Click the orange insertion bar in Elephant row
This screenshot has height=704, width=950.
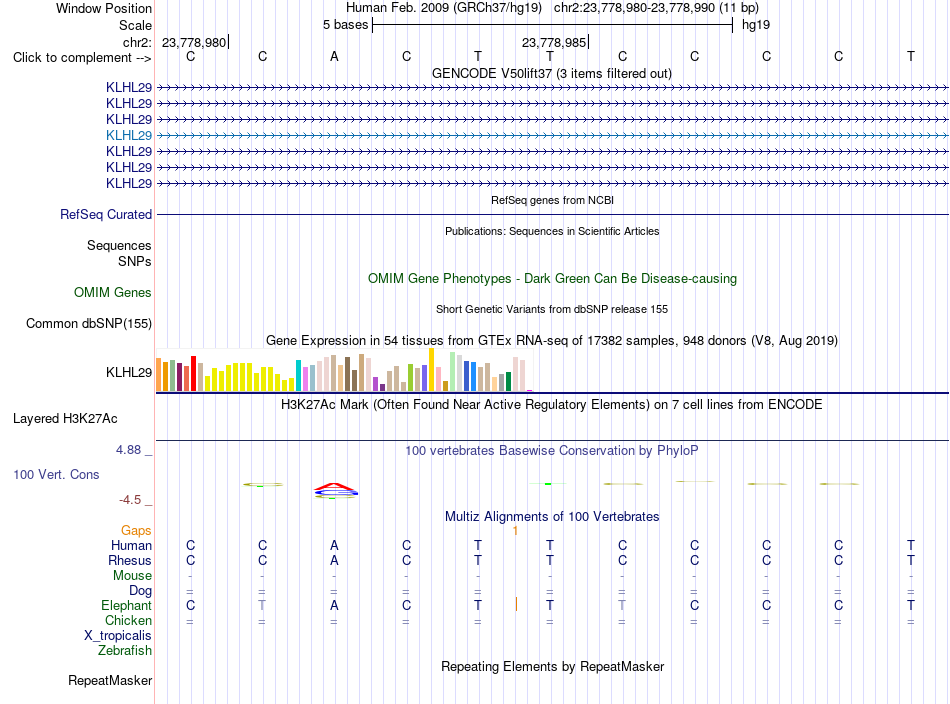[x=516, y=604]
